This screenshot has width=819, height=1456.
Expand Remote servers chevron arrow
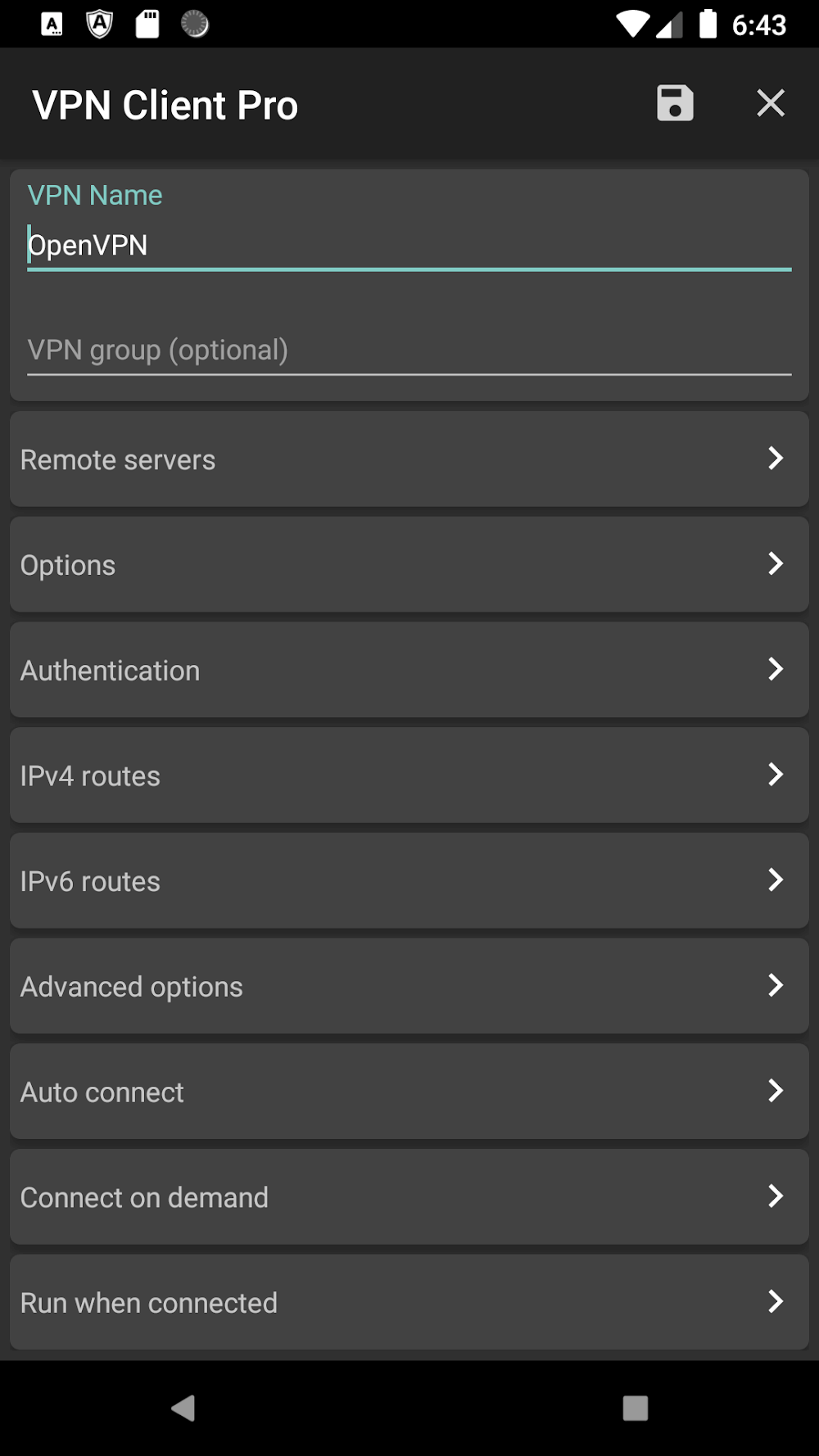click(x=775, y=459)
